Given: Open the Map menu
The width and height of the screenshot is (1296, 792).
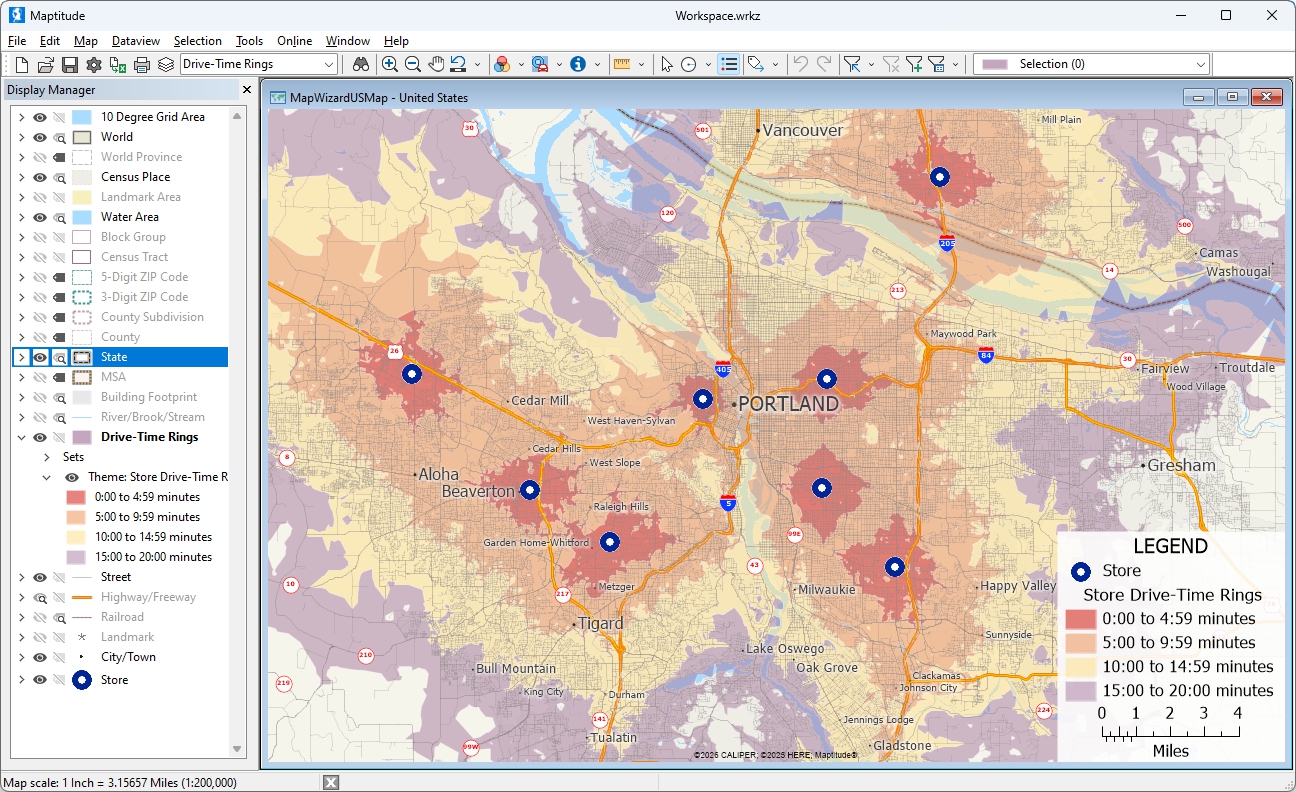Looking at the screenshot, I should tap(86, 41).
